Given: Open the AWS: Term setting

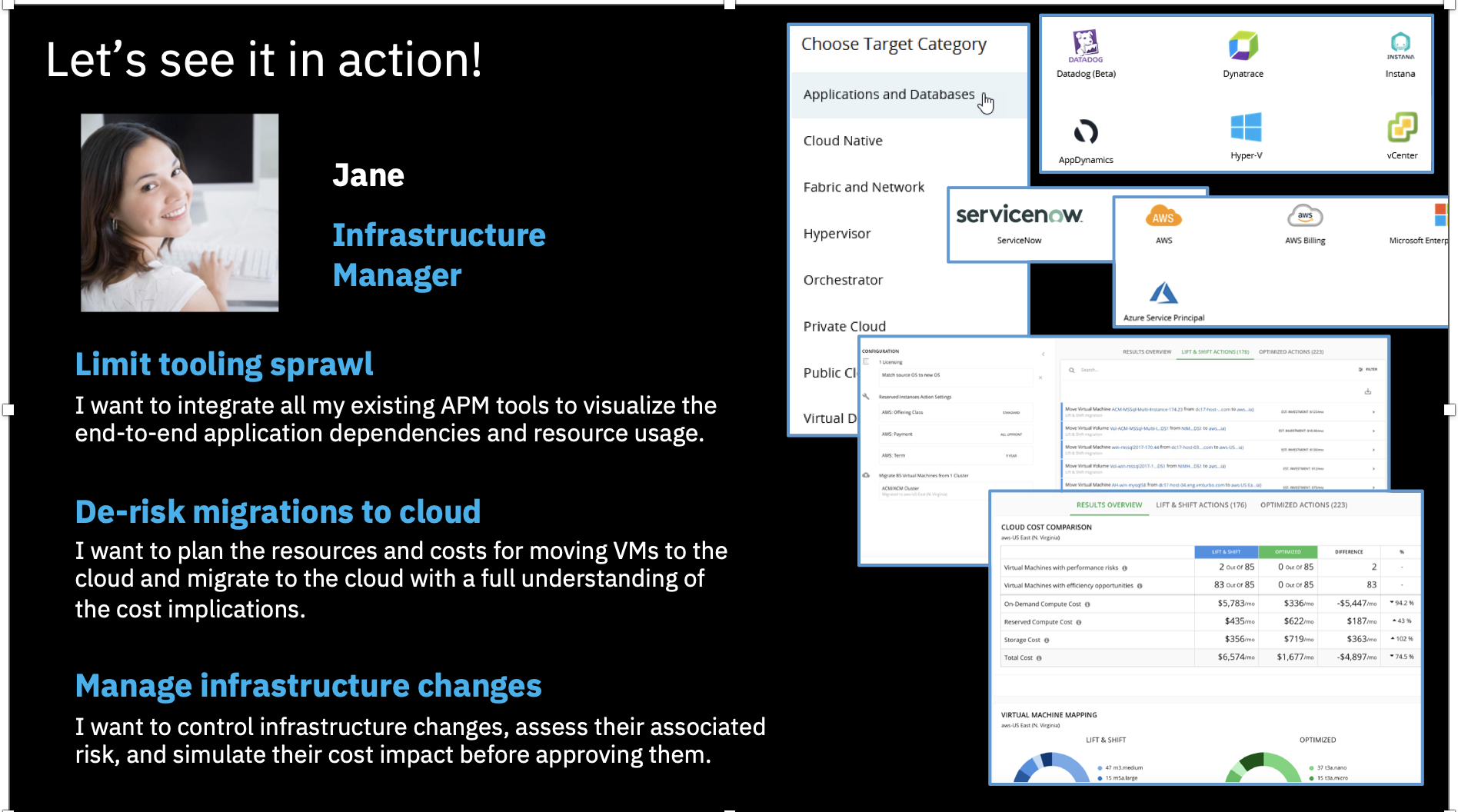Looking at the screenshot, I should (955, 456).
